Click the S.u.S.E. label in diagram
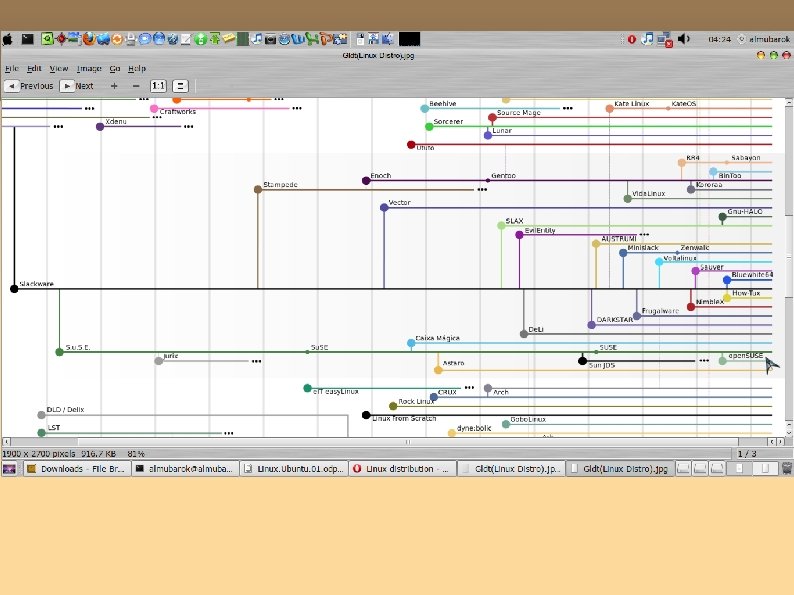This screenshot has height=595, width=794. point(77,347)
